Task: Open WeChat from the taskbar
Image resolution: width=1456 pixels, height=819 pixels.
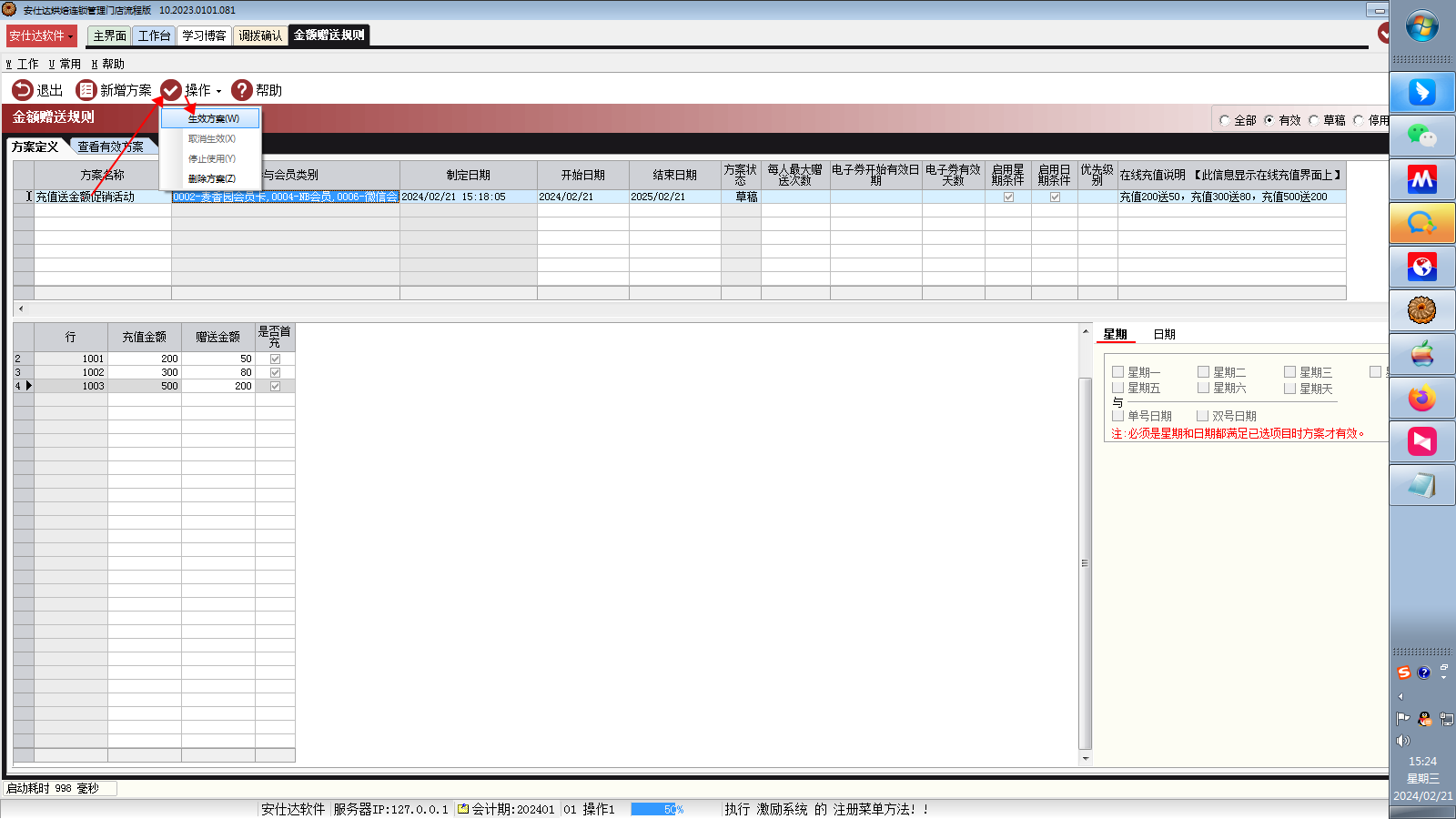Action: point(1422,136)
